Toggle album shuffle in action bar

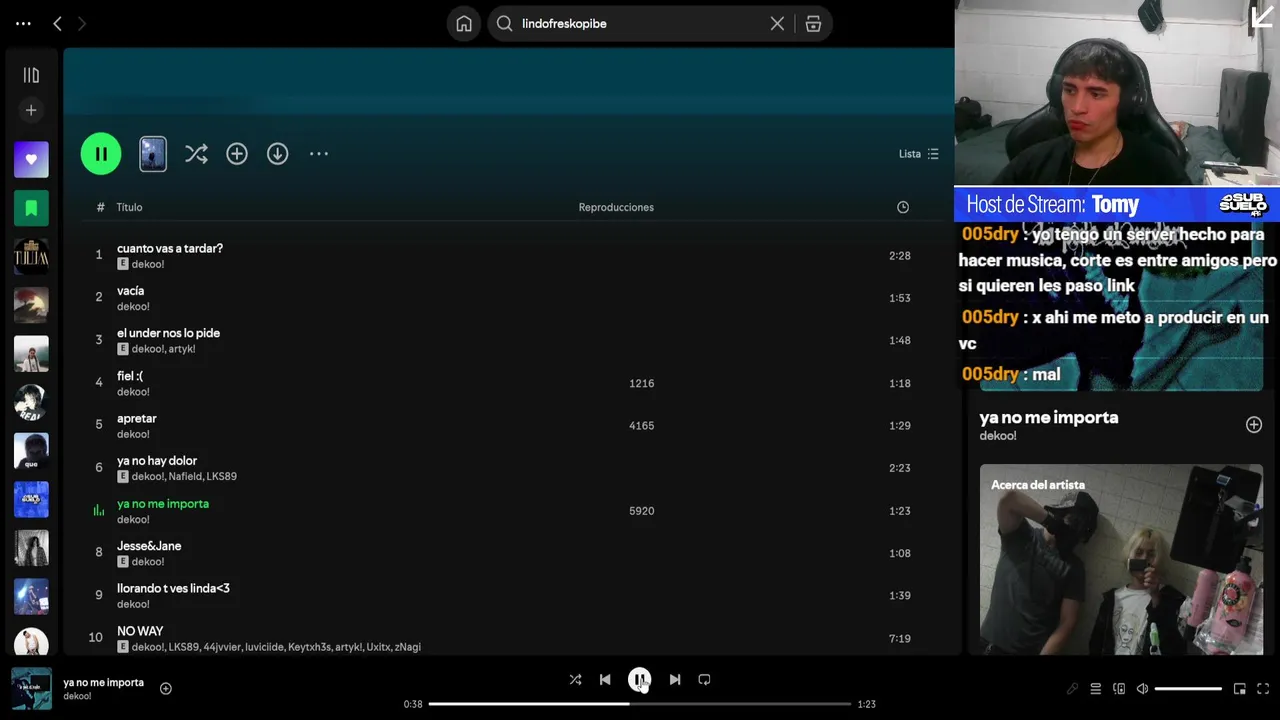196,153
